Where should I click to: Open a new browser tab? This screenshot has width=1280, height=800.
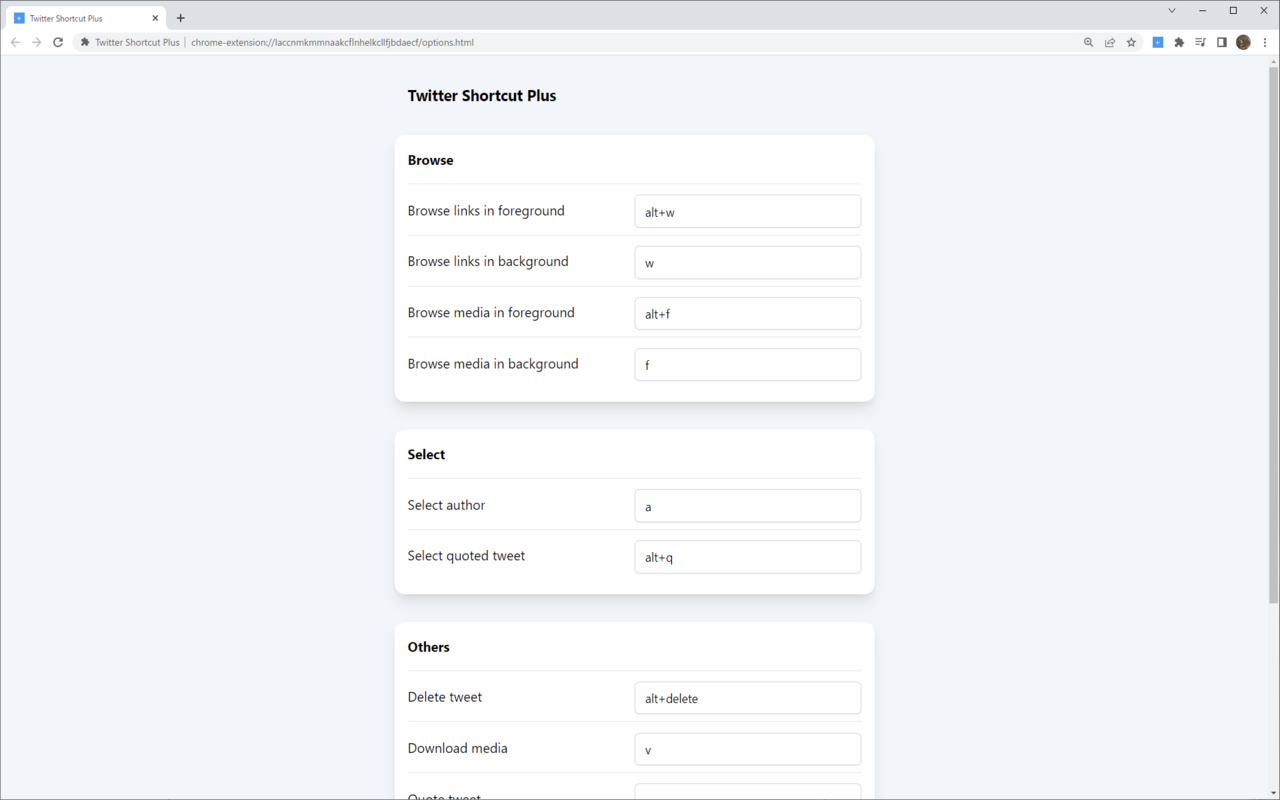coord(181,18)
